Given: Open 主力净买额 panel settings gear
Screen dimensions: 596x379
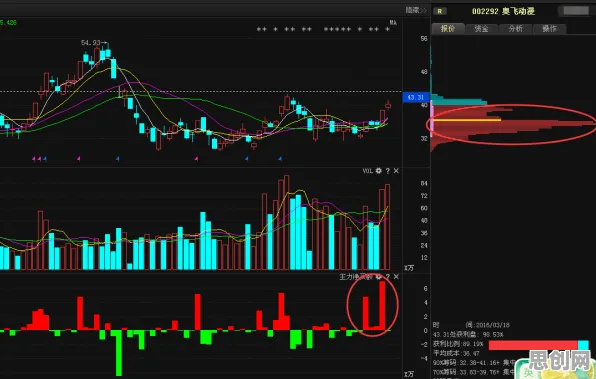Looking at the screenshot, I should click(379, 277).
